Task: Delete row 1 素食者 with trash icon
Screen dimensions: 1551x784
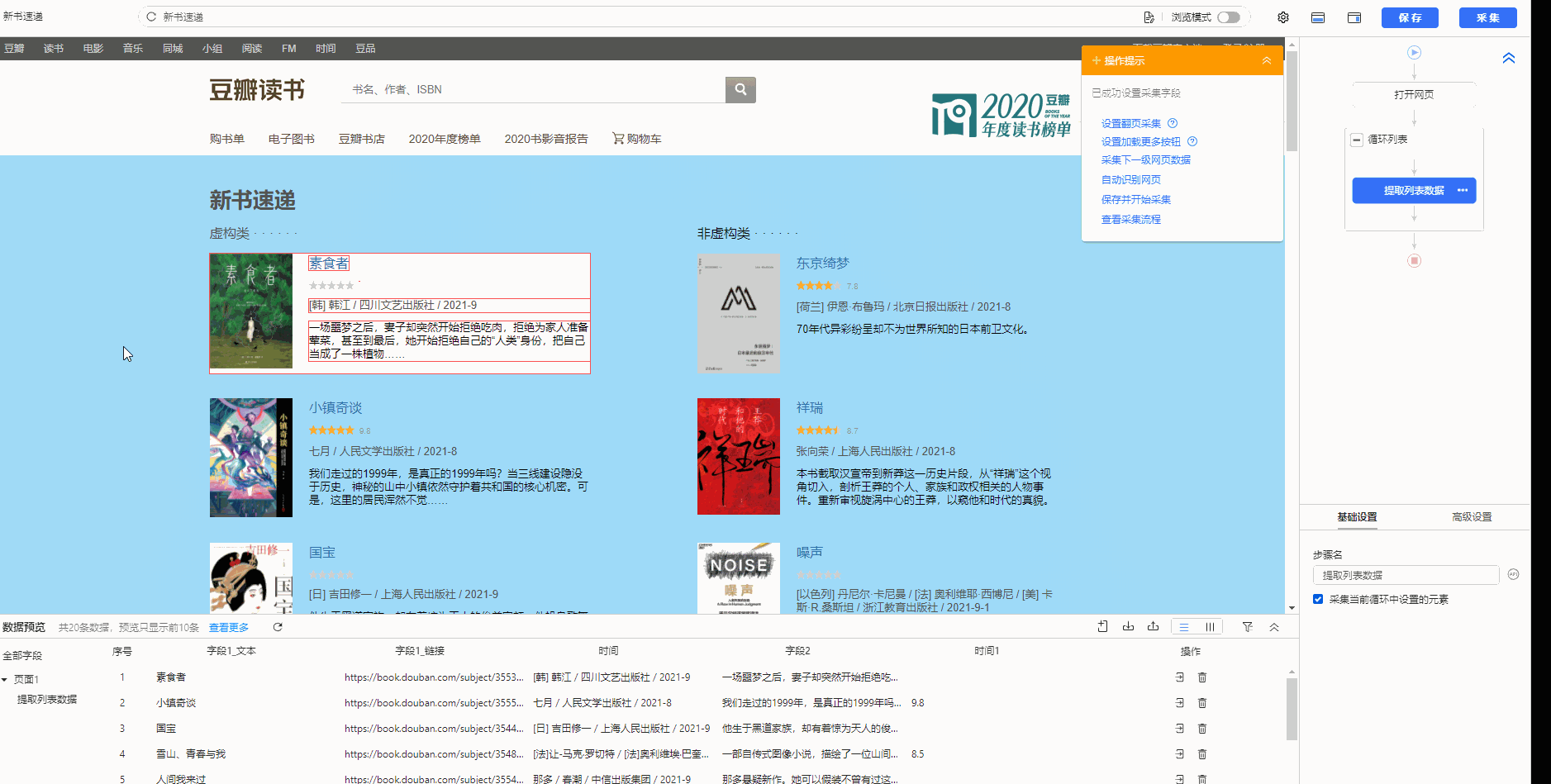Action: tap(1202, 677)
